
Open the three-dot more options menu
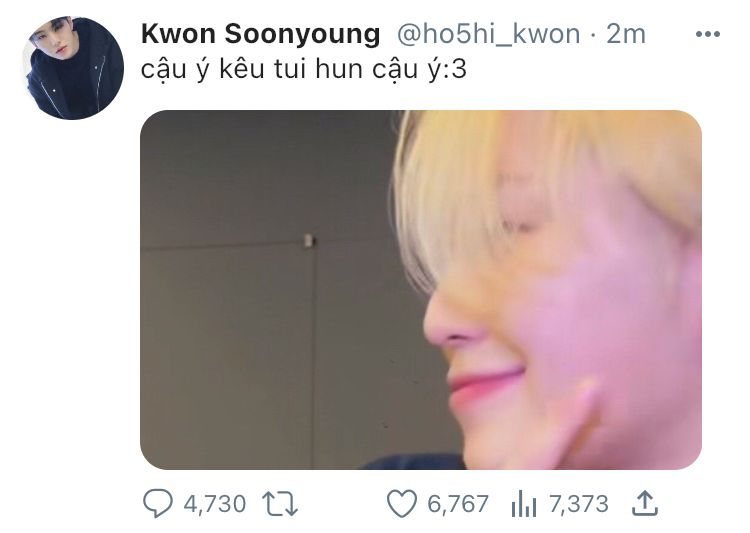coord(707,34)
